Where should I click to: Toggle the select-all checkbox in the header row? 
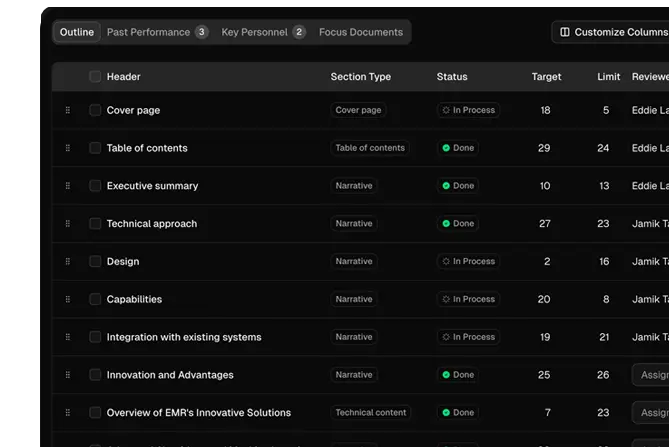[x=95, y=77]
